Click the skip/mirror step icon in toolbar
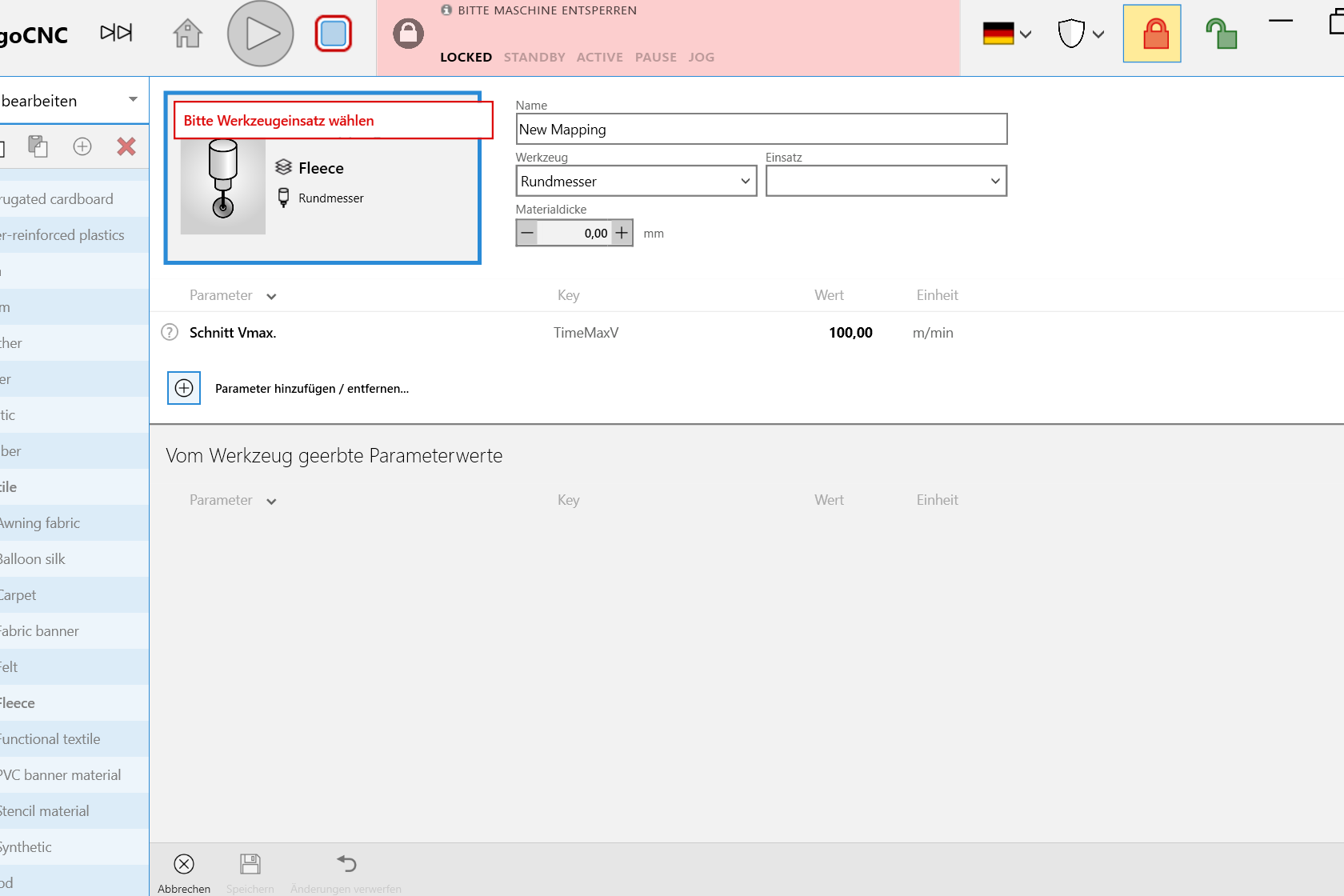 [x=116, y=33]
